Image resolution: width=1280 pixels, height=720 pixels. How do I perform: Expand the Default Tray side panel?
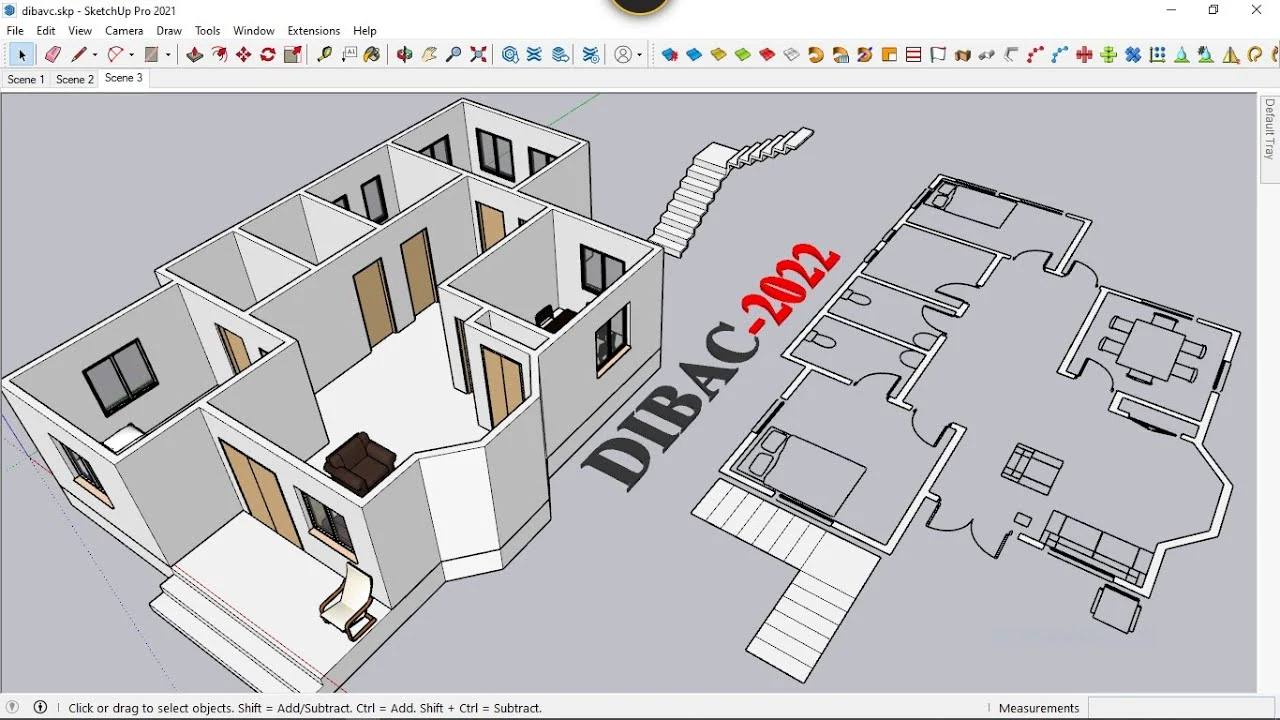tap(1269, 130)
